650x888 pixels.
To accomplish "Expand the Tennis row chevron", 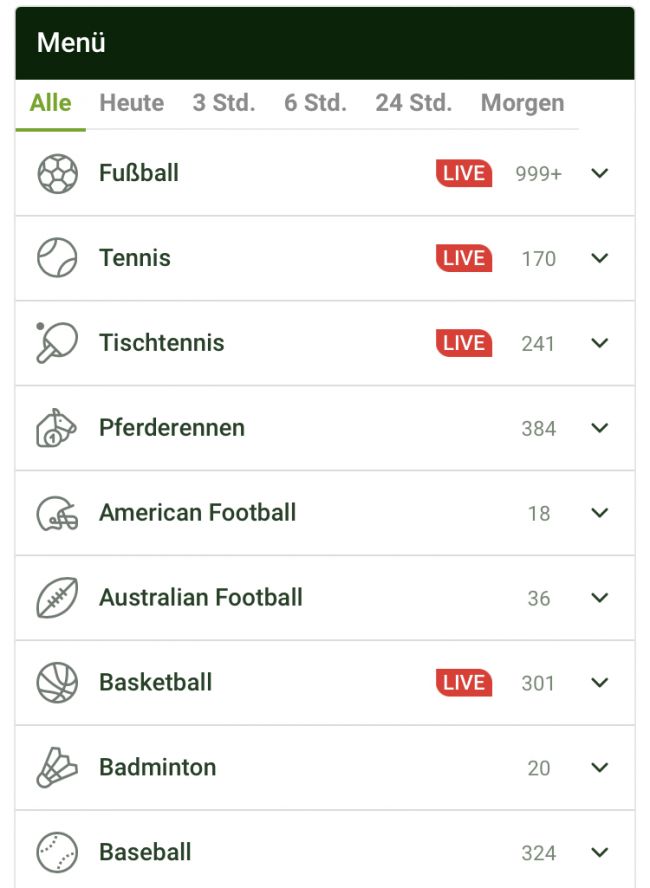I will 600,258.
